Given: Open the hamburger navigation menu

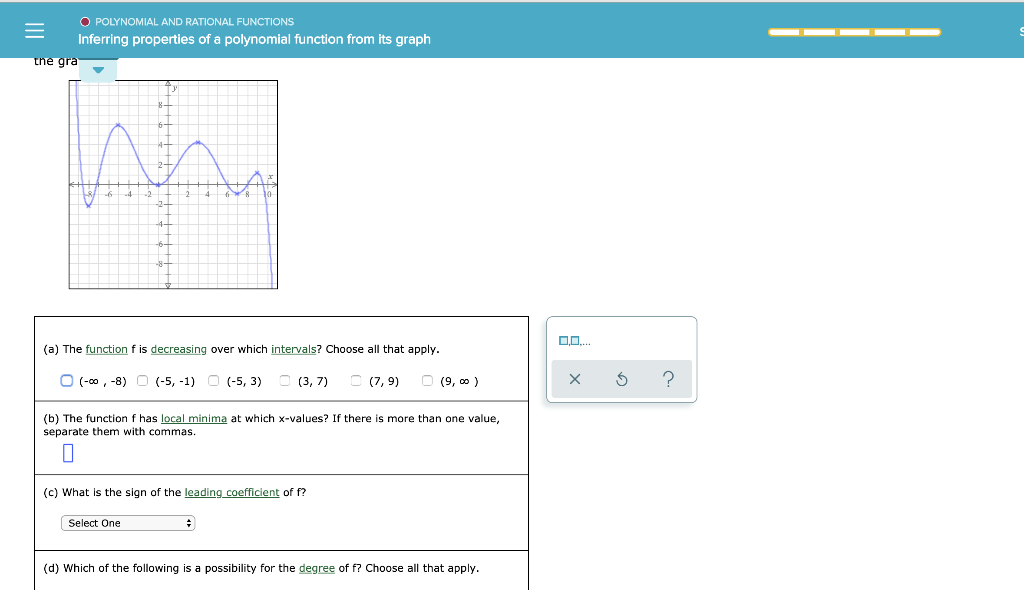Looking at the screenshot, I should pos(34,29).
